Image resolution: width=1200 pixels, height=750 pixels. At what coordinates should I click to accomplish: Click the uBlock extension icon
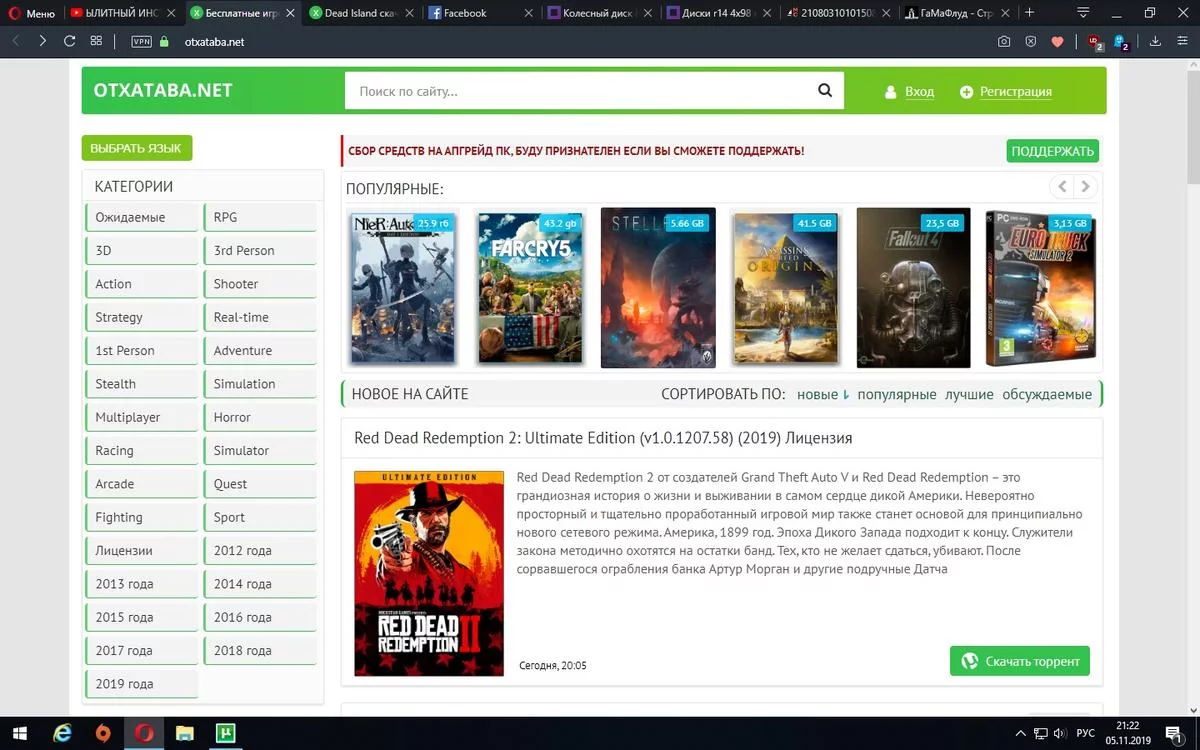(x=1095, y=42)
